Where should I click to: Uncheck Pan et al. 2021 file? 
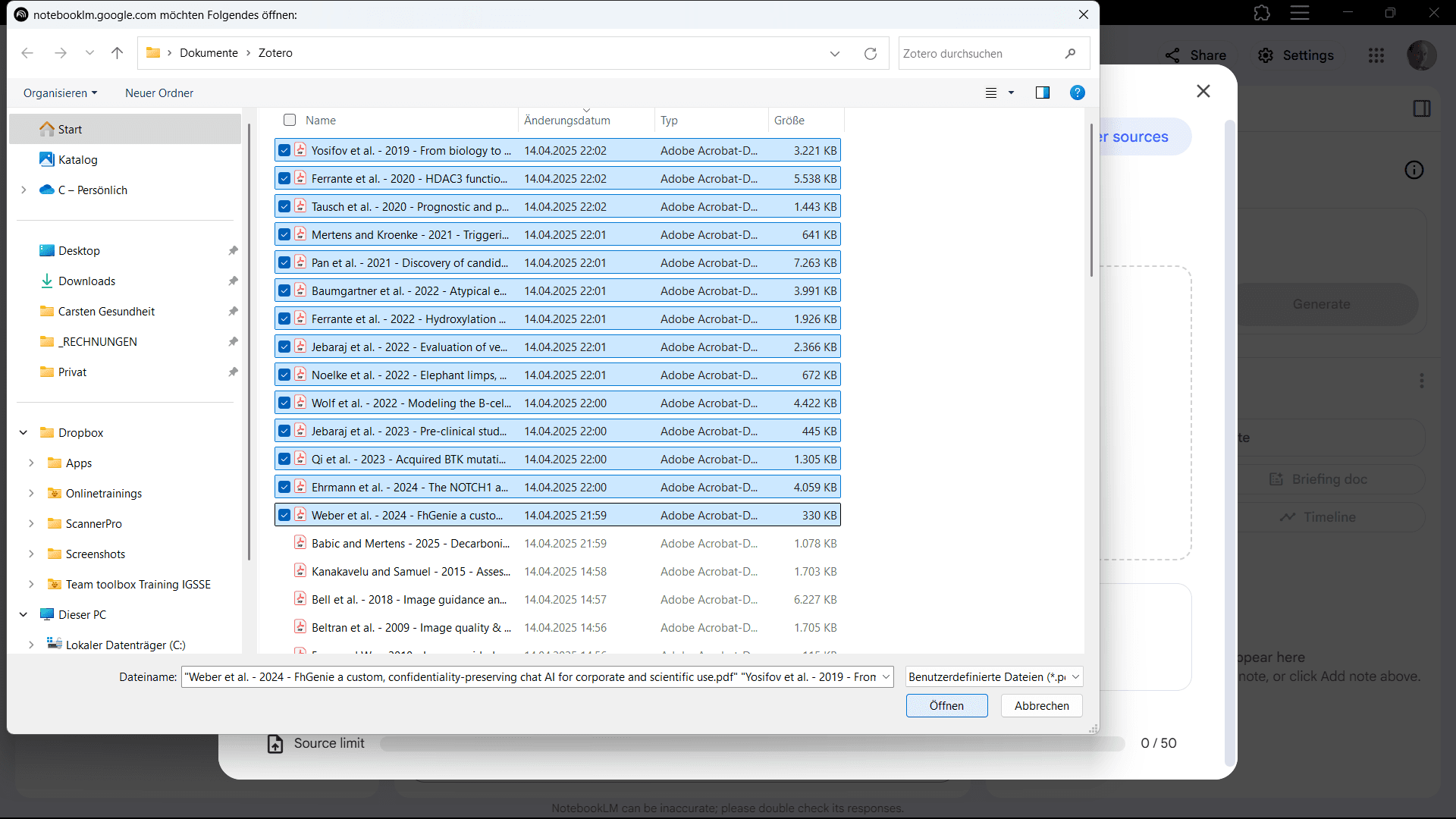pyautogui.click(x=284, y=262)
